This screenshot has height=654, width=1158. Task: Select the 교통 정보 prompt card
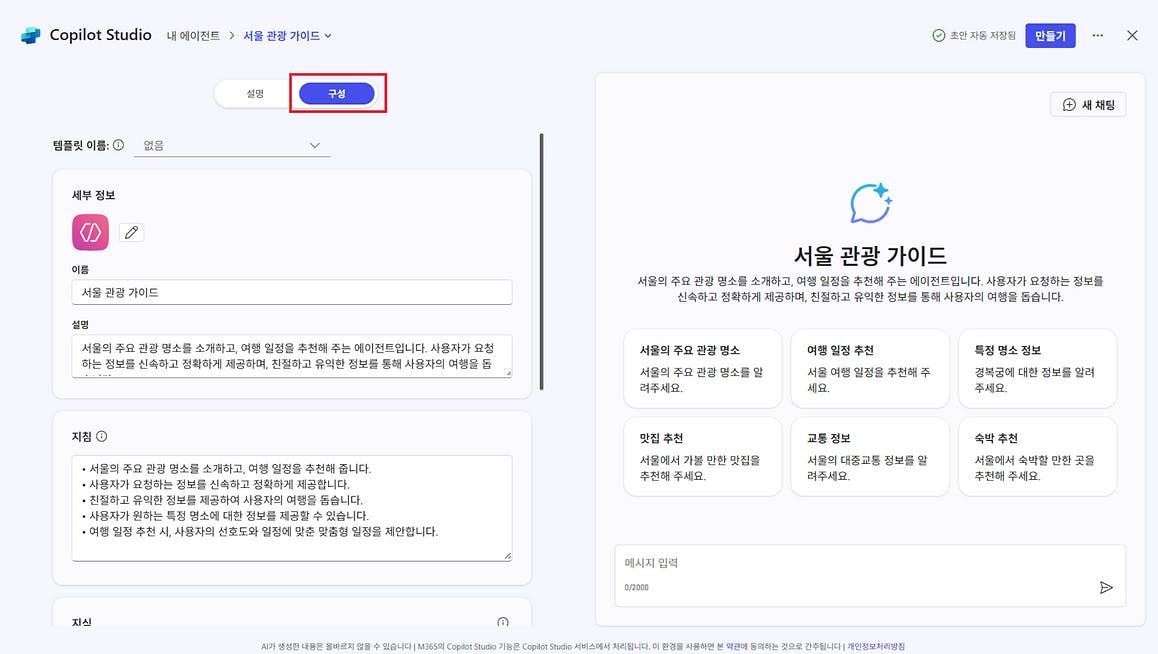click(870, 456)
